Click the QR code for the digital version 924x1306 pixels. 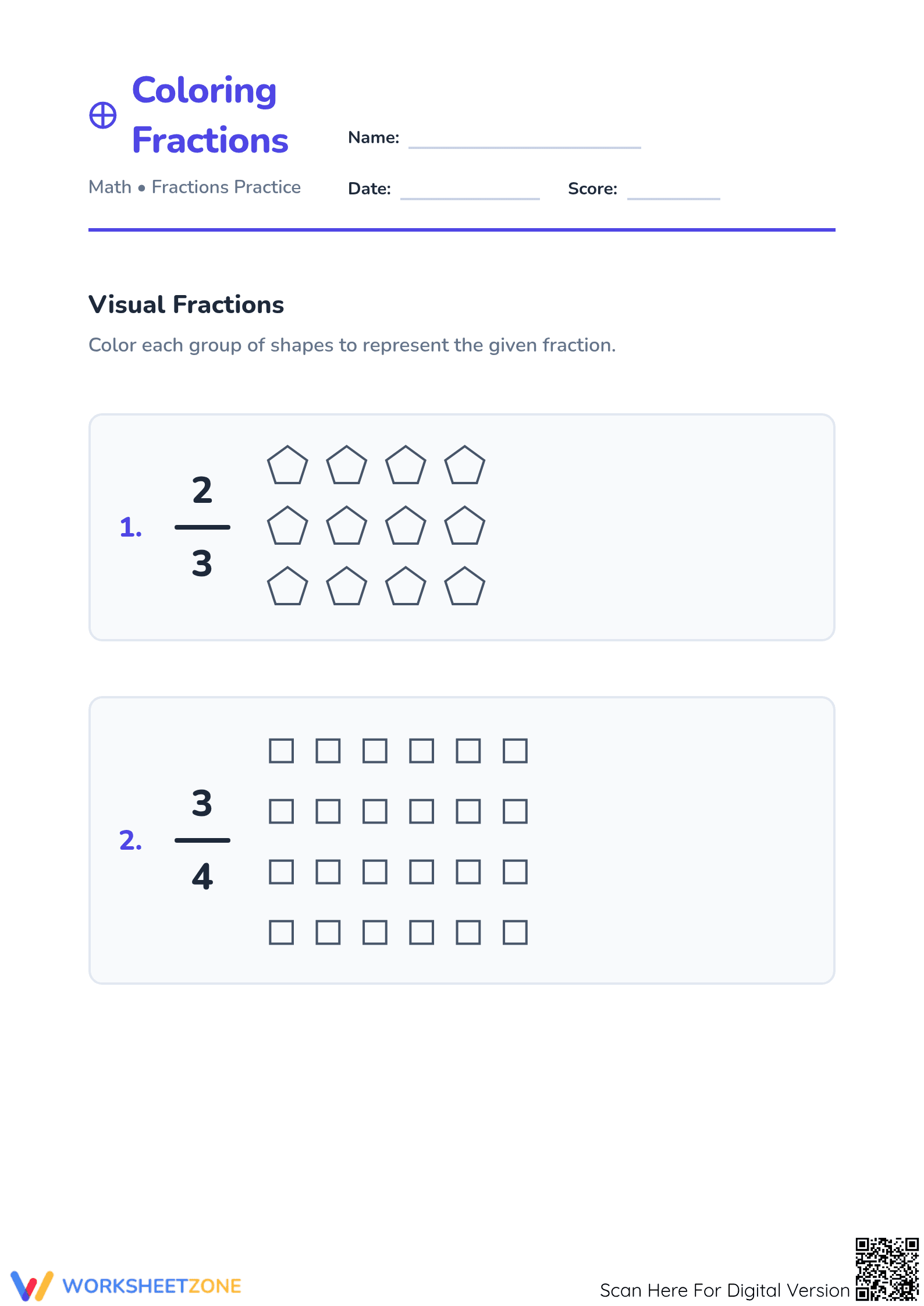coord(887,1269)
